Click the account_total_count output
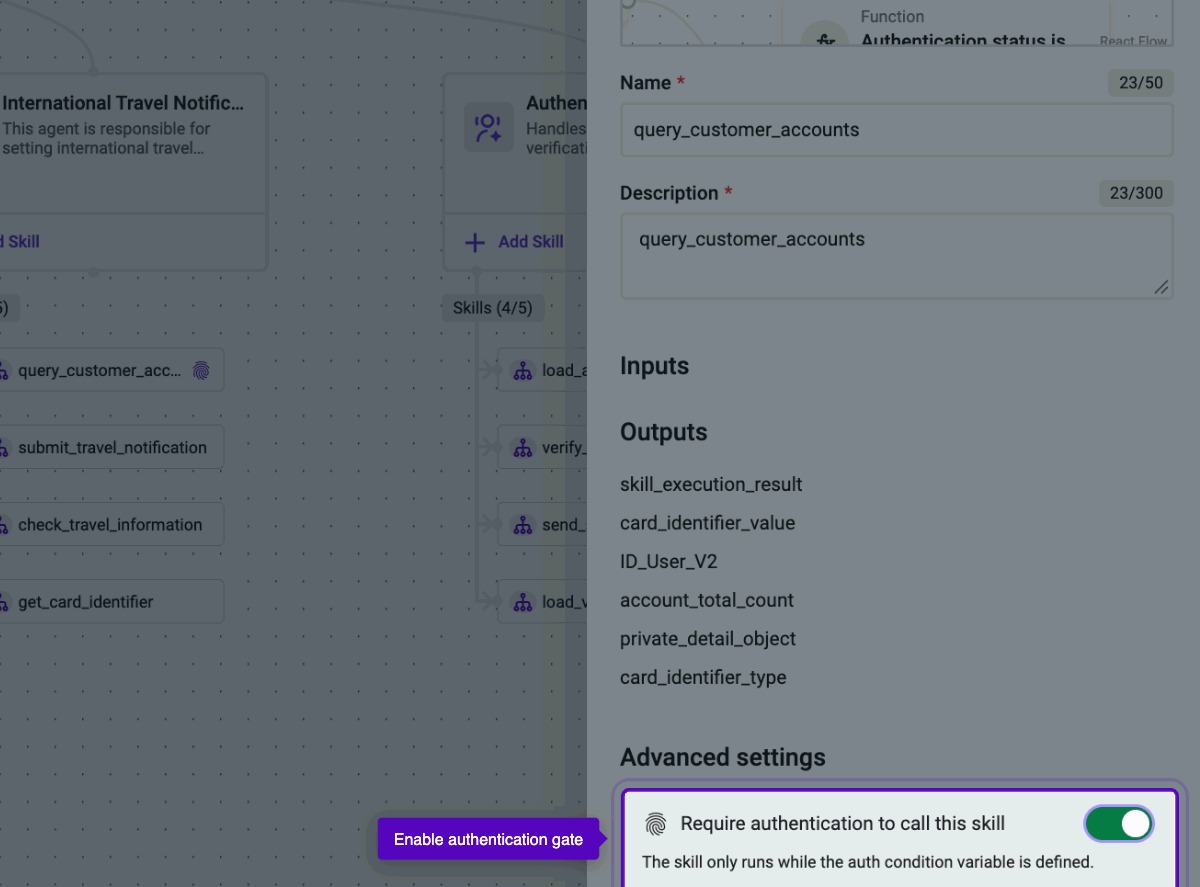The height and width of the screenshot is (887, 1200). (x=707, y=600)
